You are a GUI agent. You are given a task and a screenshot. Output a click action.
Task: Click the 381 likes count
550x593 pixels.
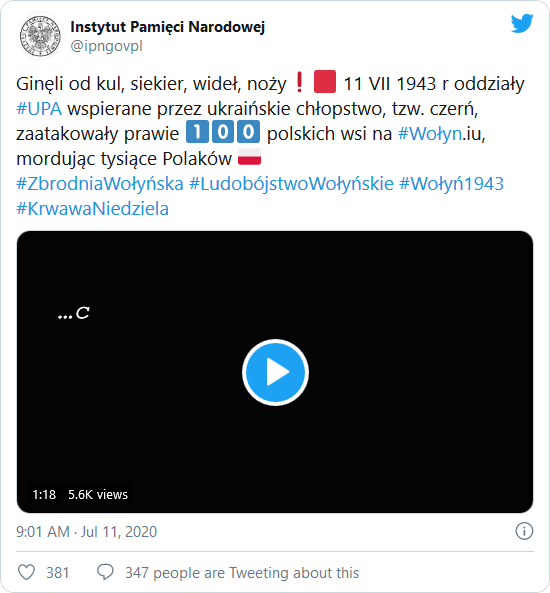pos(57,573)
